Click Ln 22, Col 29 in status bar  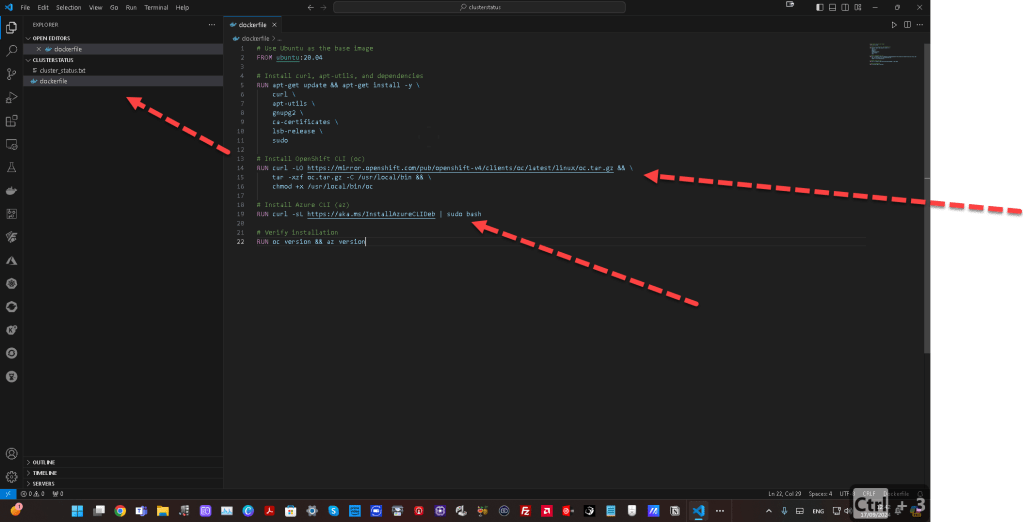pyautogui.click(x=785, y=494)
